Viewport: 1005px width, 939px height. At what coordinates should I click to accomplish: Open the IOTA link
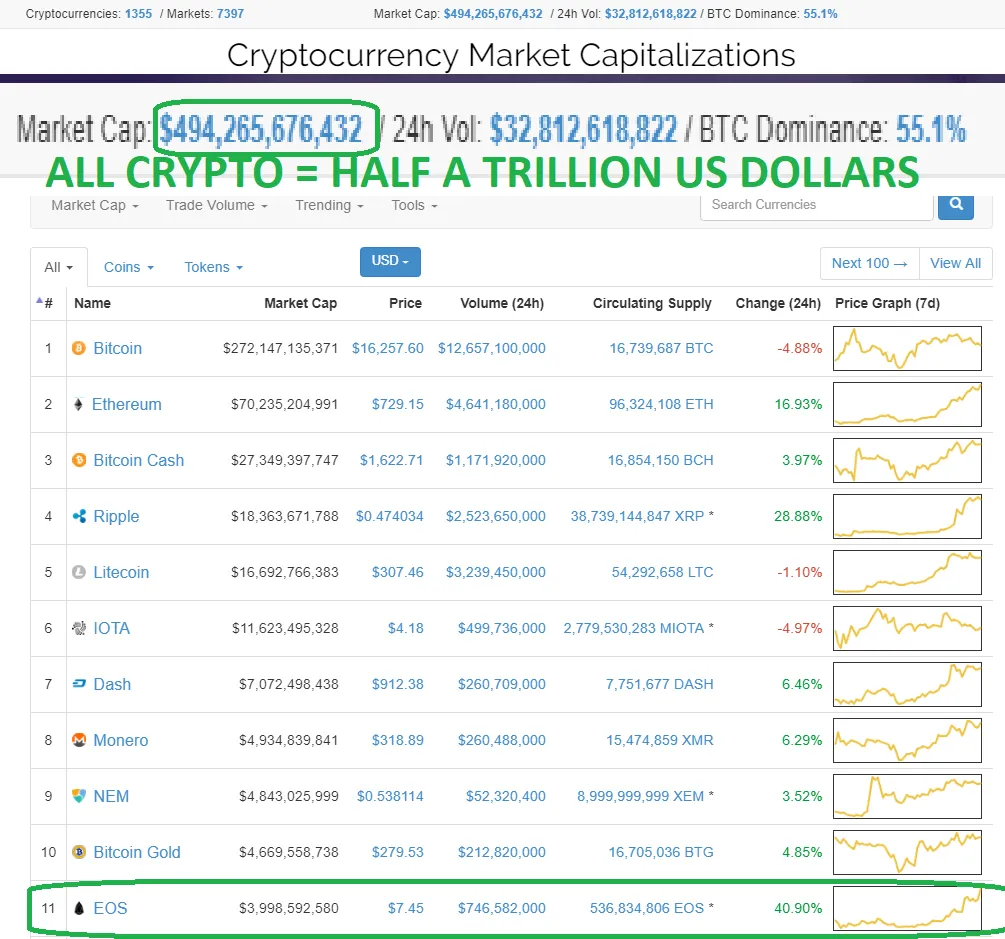112,628
